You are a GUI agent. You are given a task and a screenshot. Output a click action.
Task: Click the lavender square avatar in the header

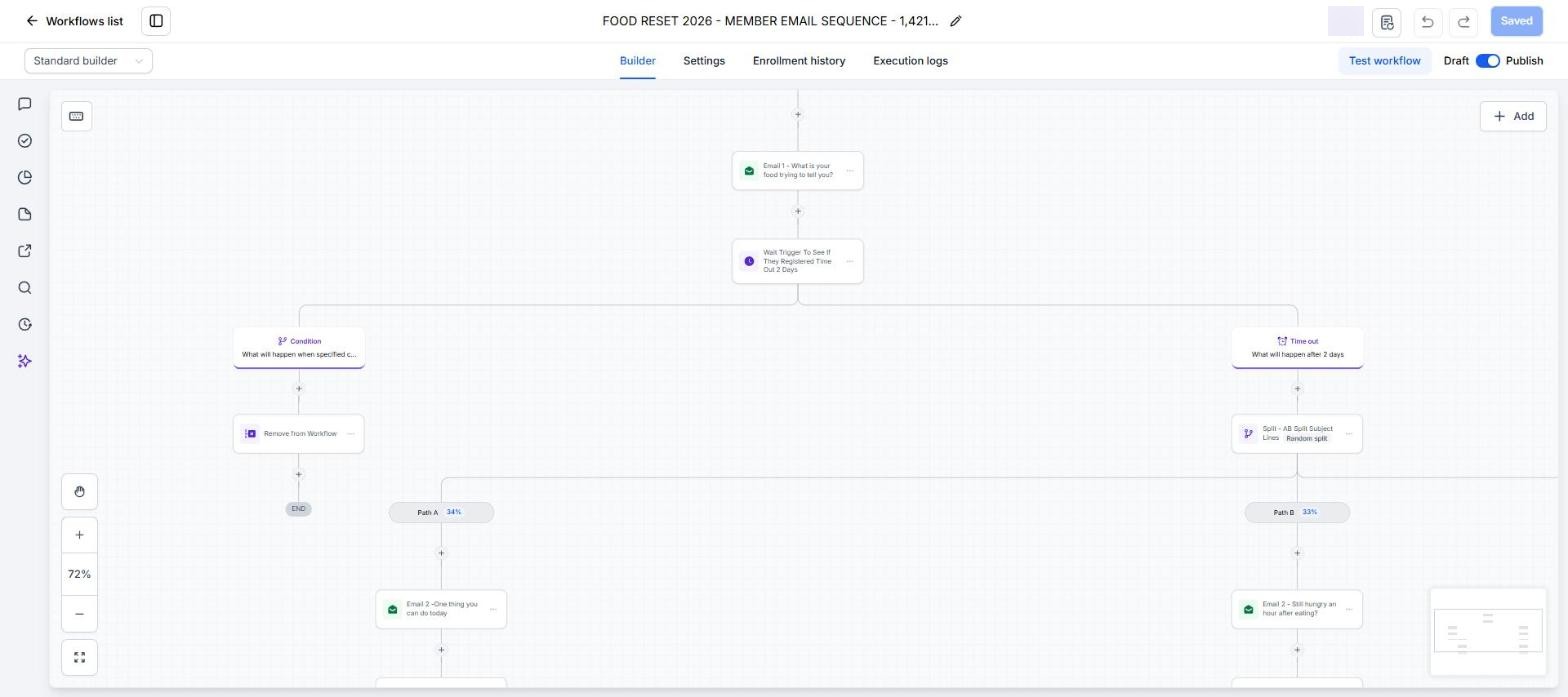(1345, 21)
